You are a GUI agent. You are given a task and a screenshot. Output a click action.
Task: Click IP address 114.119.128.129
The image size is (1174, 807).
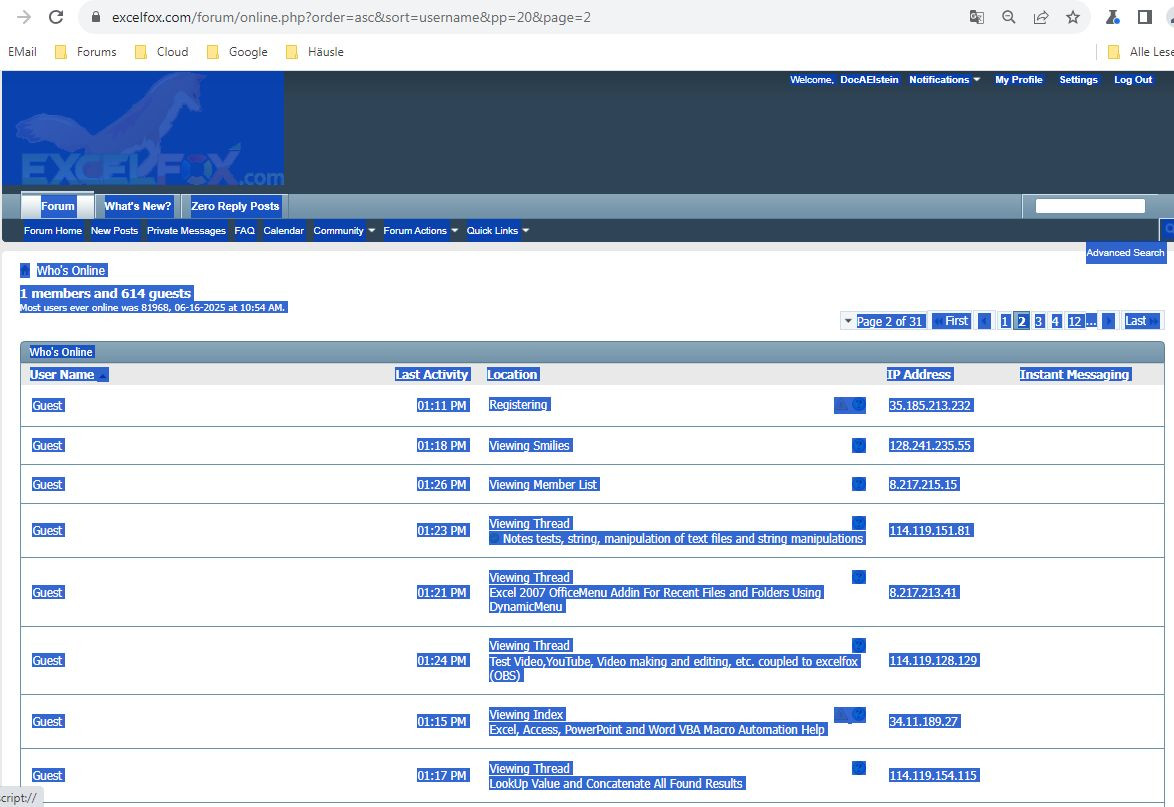[x=933, y=660]
